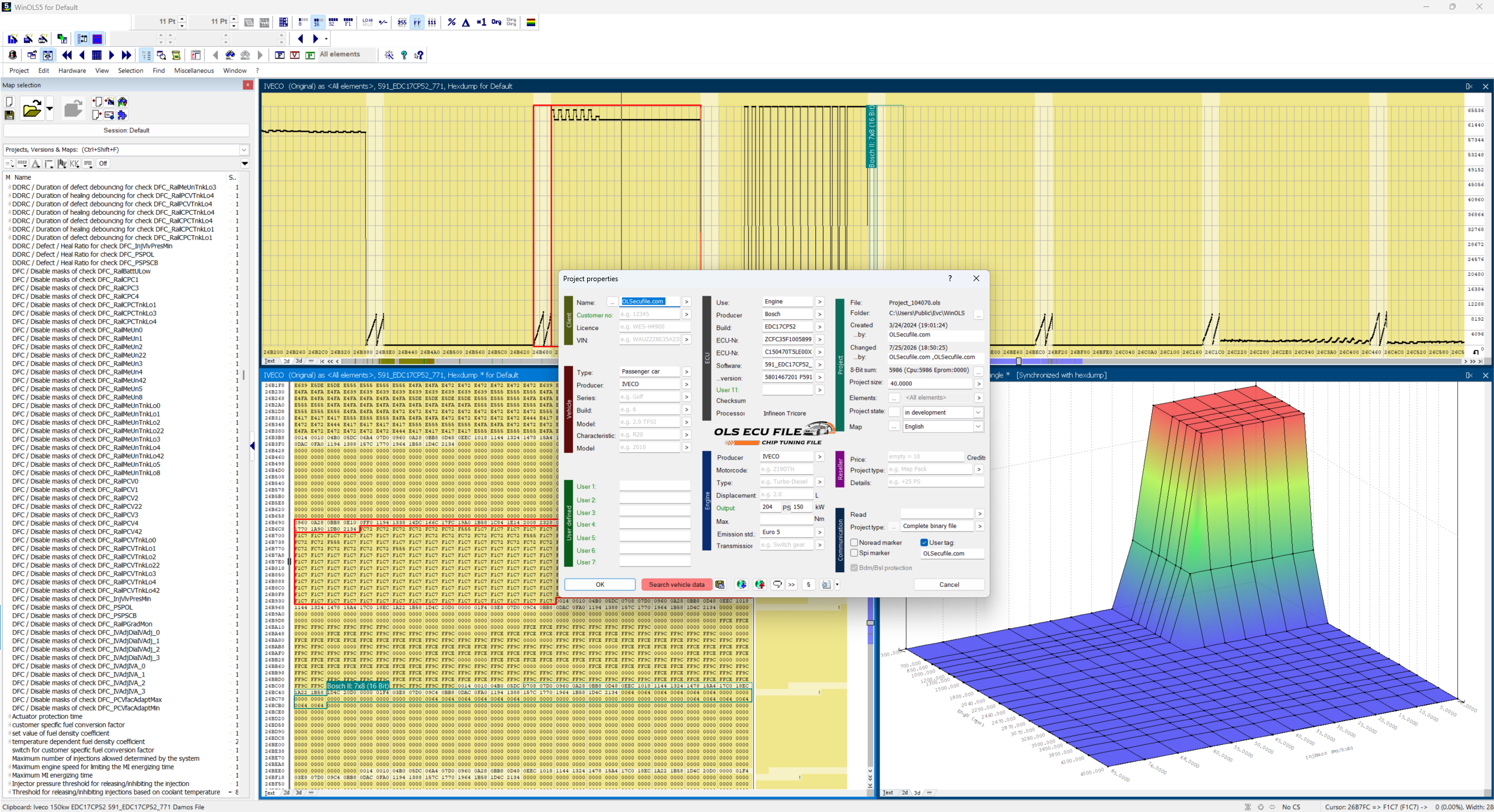The width and height of the screenshot is (1494, 812).
Task: Open the Selection menu
Action: click(x=131, y=71)
